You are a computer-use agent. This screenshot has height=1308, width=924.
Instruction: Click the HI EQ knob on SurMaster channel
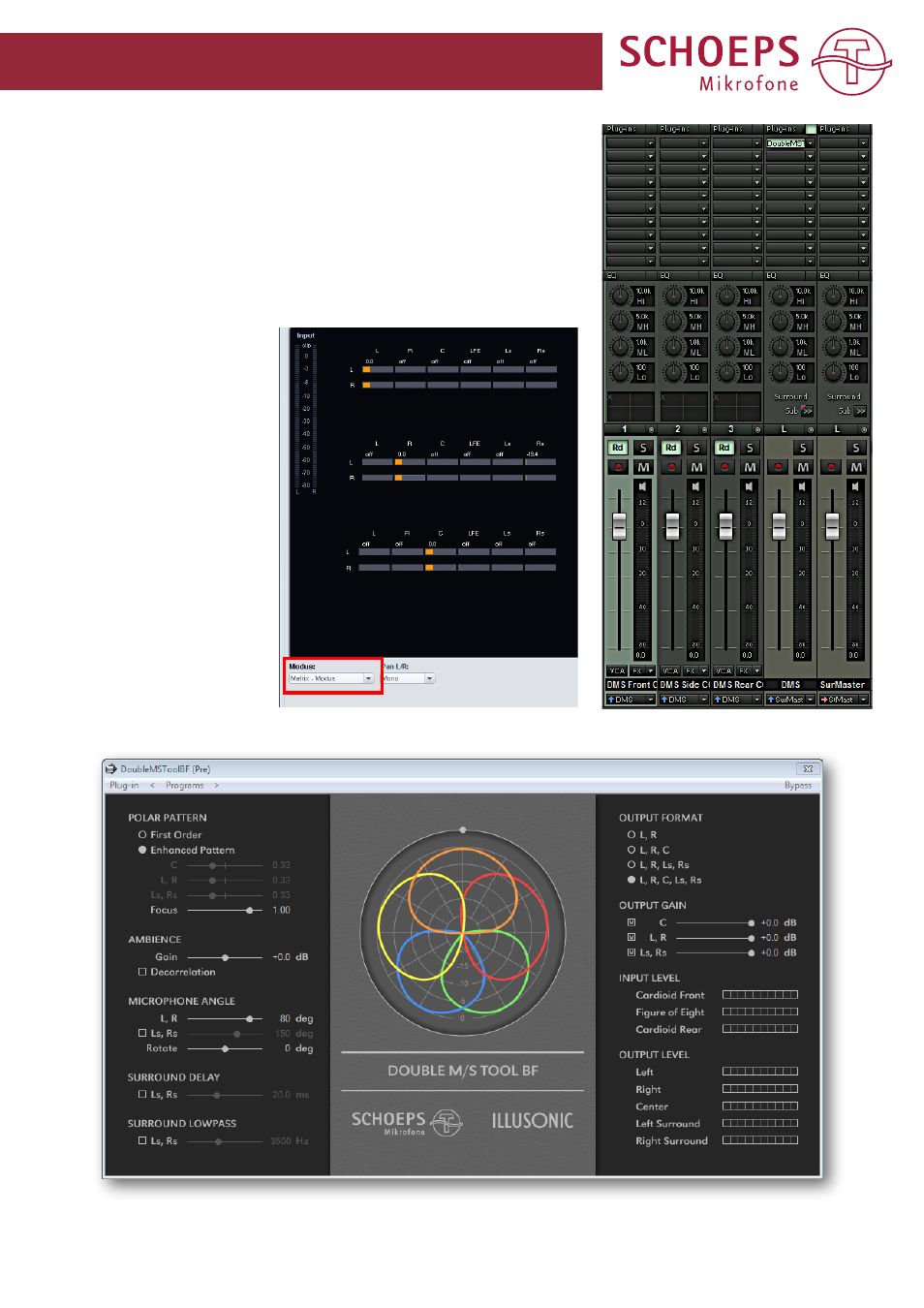click(833, 296)
